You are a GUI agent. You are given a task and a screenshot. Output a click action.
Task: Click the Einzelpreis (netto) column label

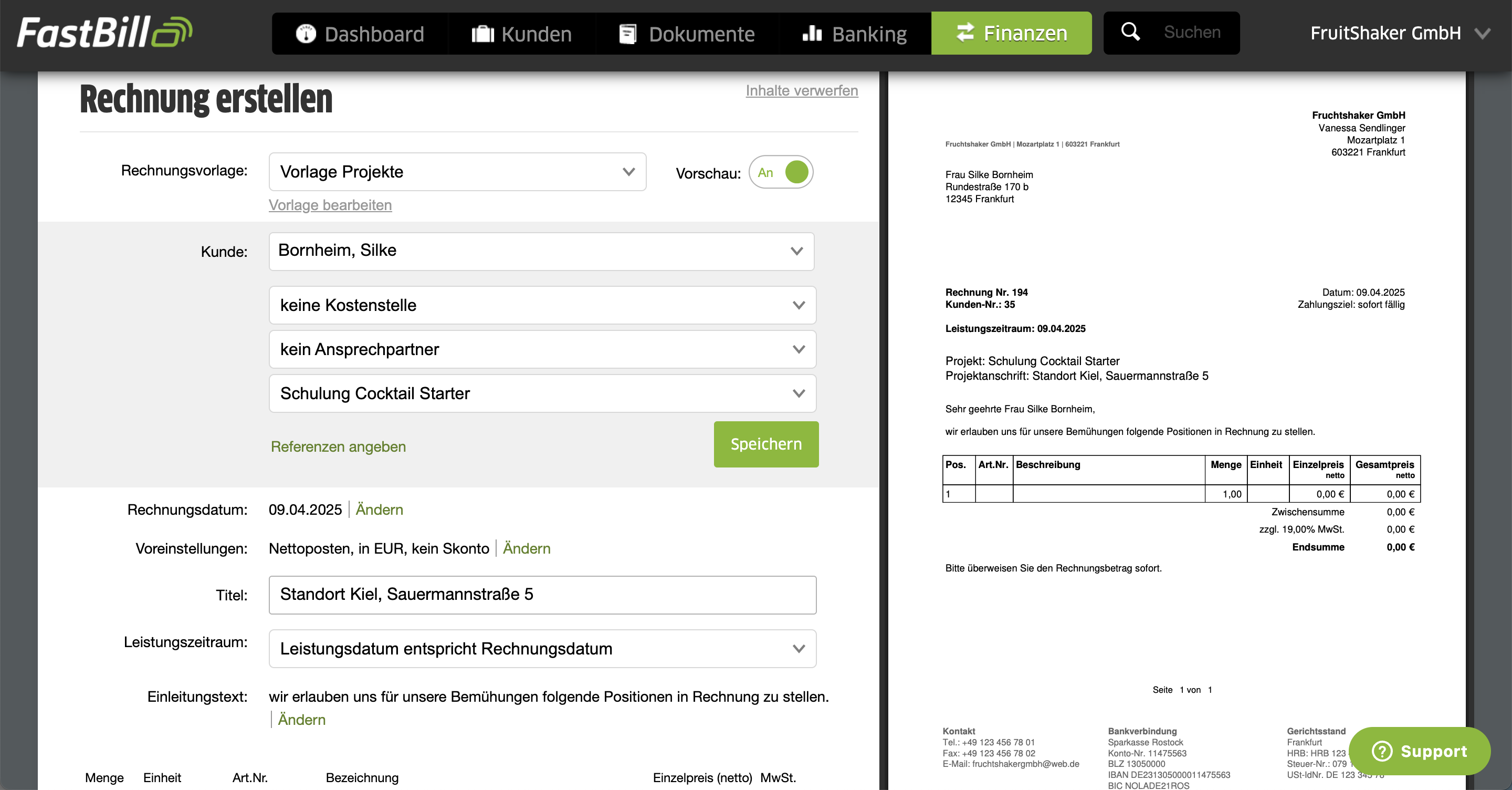pyautogui.click(x=702, y=778)
